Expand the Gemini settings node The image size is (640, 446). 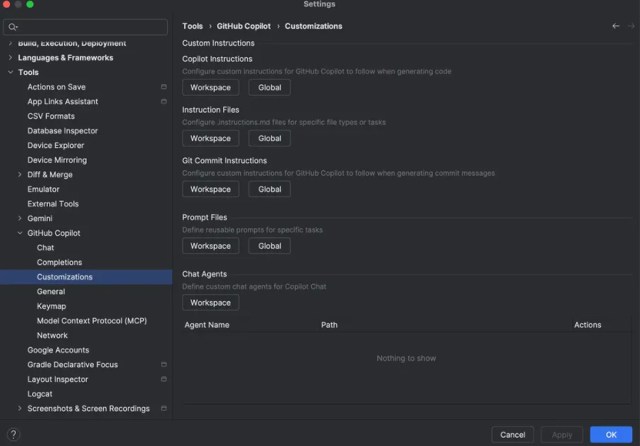(x=20, y=219)
